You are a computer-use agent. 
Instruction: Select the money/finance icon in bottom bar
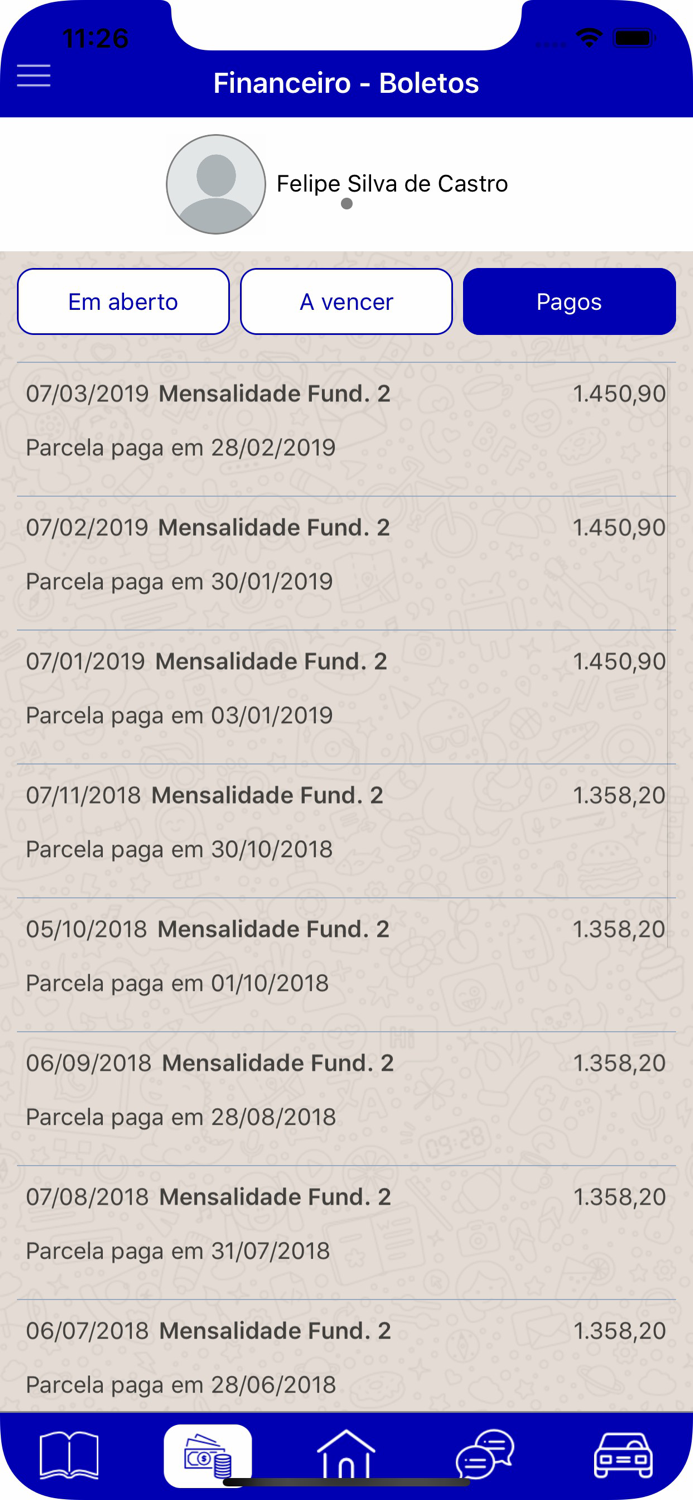(208, 1456)
